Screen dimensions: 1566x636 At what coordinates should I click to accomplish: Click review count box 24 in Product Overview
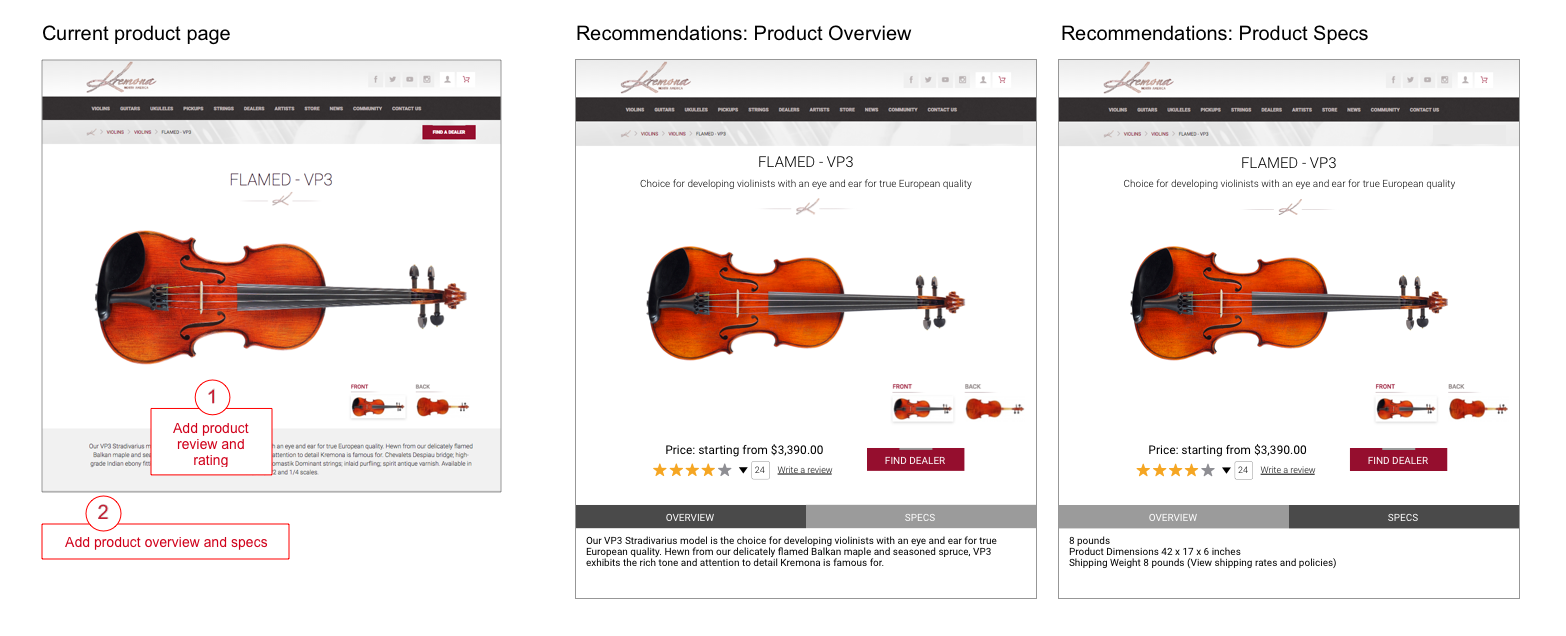(760, 470)
